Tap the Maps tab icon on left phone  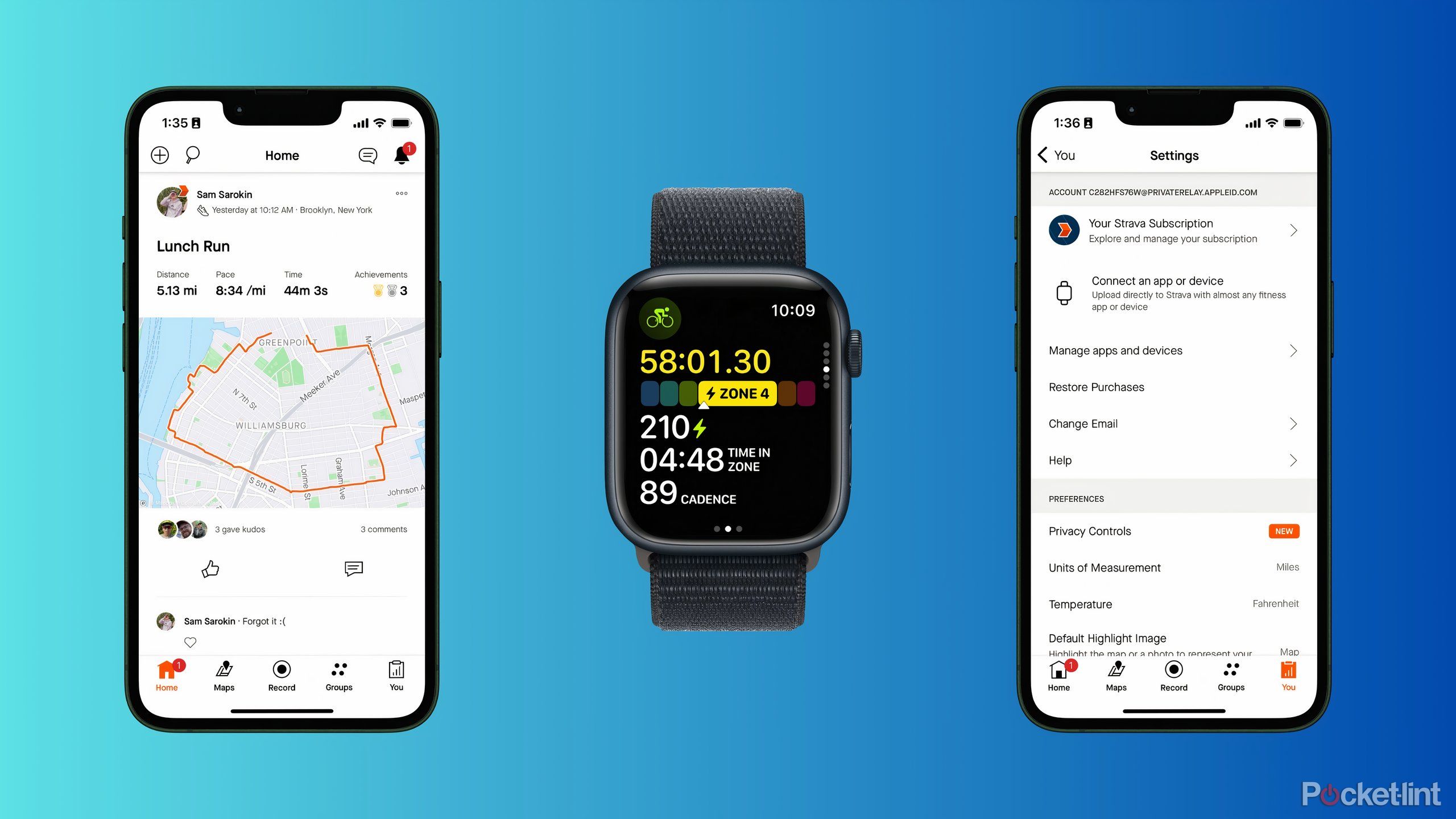[225, 671]
